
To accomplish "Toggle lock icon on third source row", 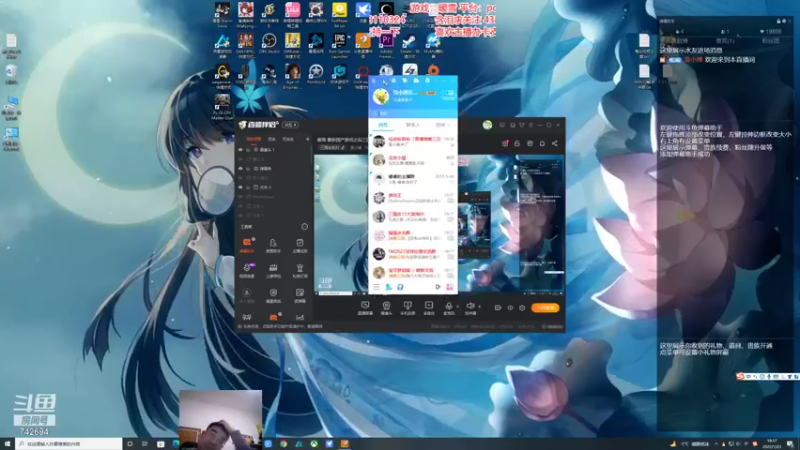I will [248, 168].
